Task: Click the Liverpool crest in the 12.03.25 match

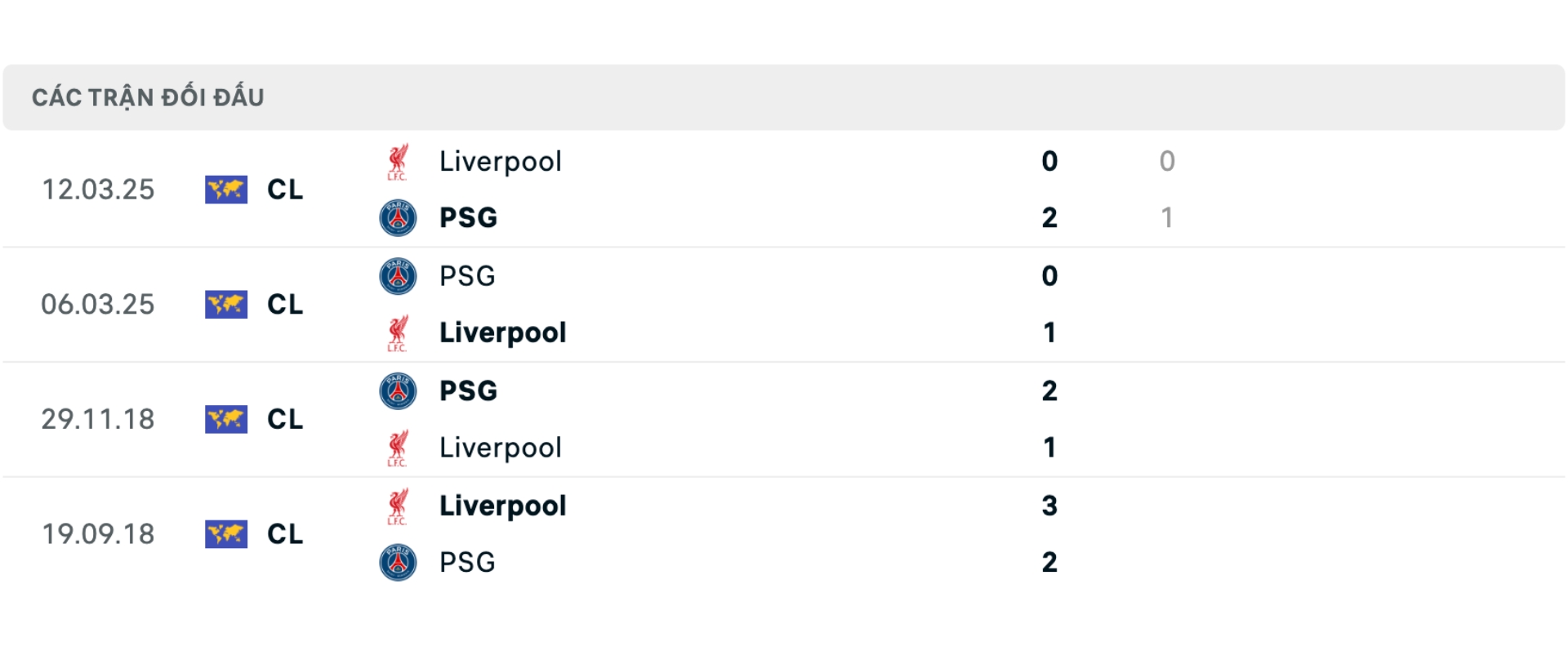Action: point(398,162)
